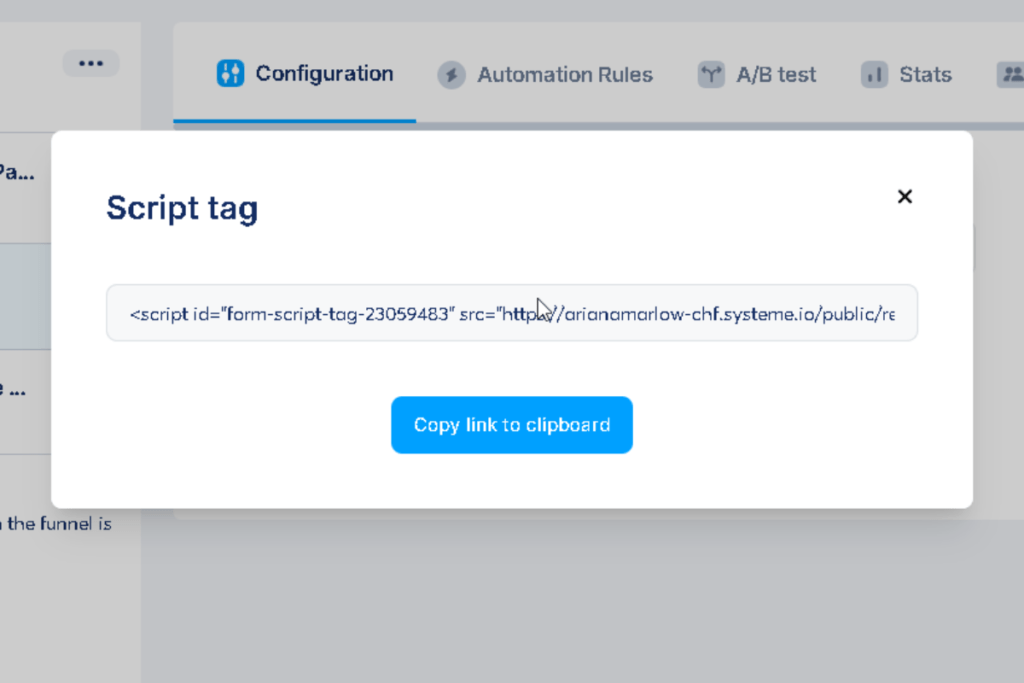Screen dimensions: 1024x683
Task: Click Copy link to clipboard
Action: point(511,424)
